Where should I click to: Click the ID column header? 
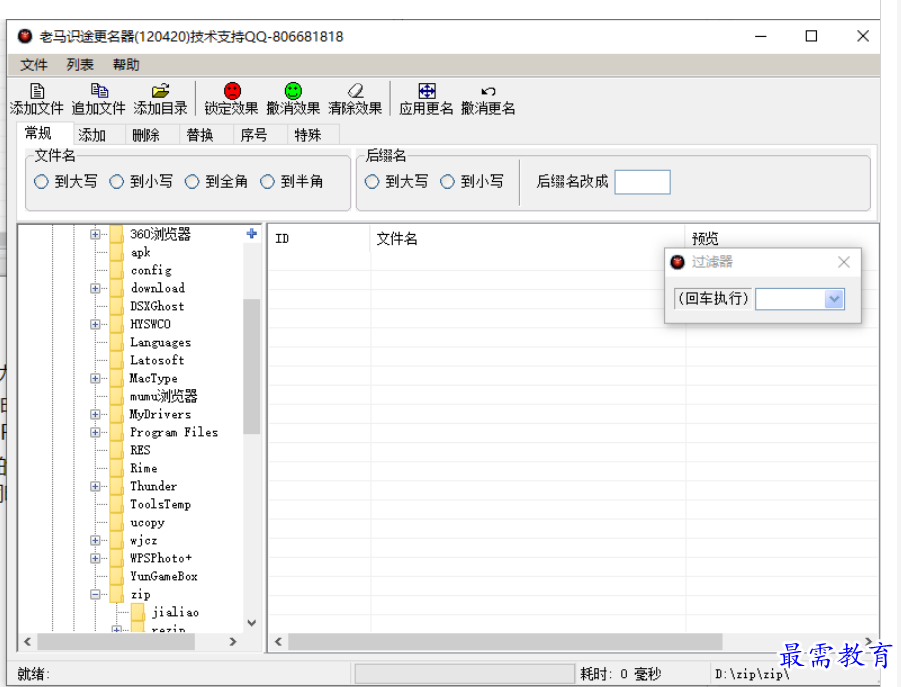tap(319, 238)
